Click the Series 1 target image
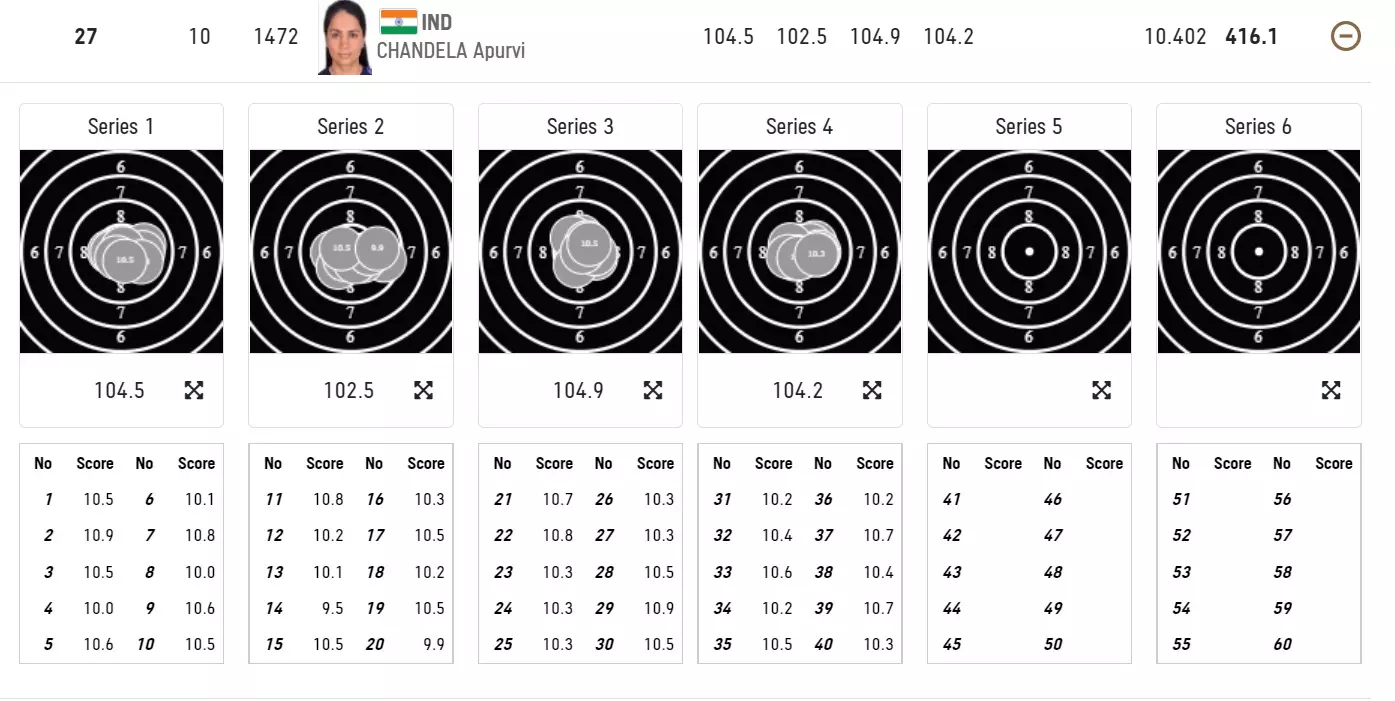Screen dimensions: 1395x701 click(x=121, y=252)
